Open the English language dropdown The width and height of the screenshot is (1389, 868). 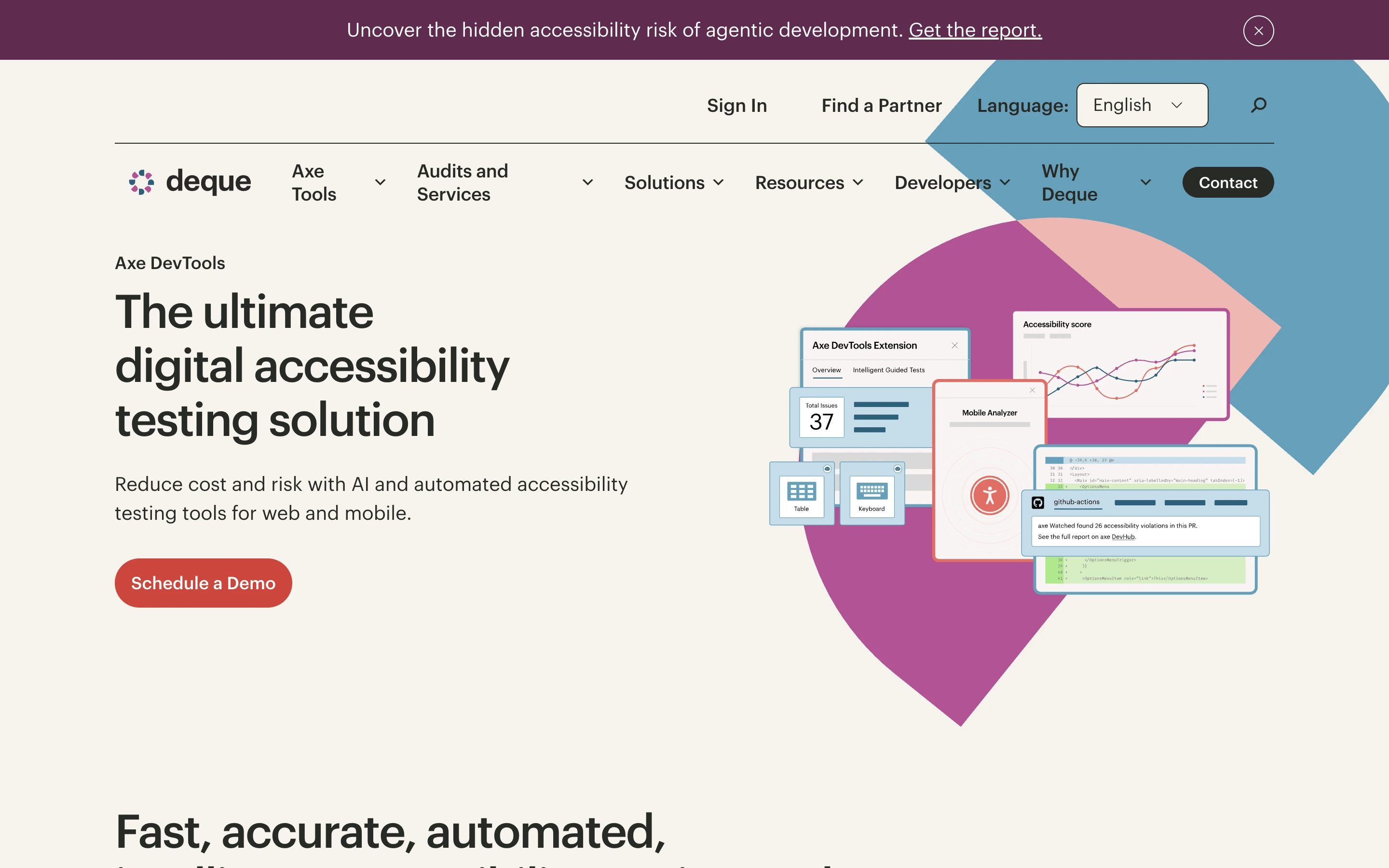pyautogui.click(x=1142, y=105)
